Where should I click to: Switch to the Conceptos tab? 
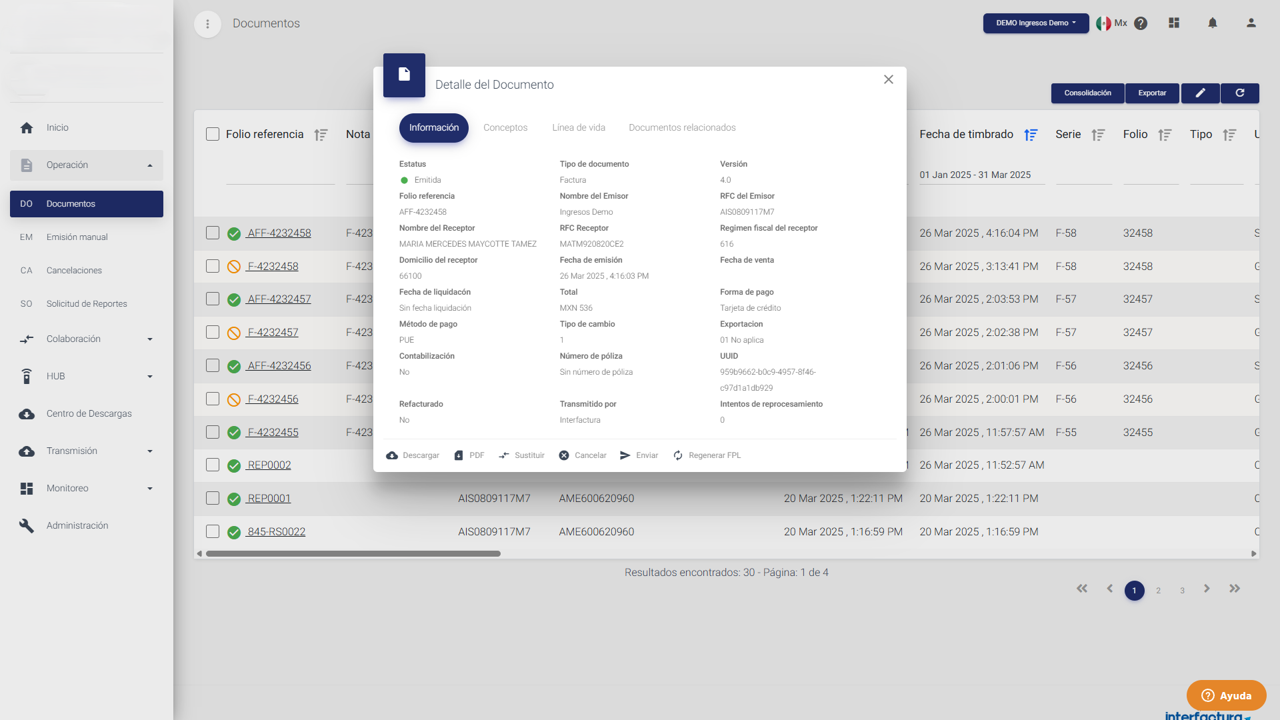point(505,127)
